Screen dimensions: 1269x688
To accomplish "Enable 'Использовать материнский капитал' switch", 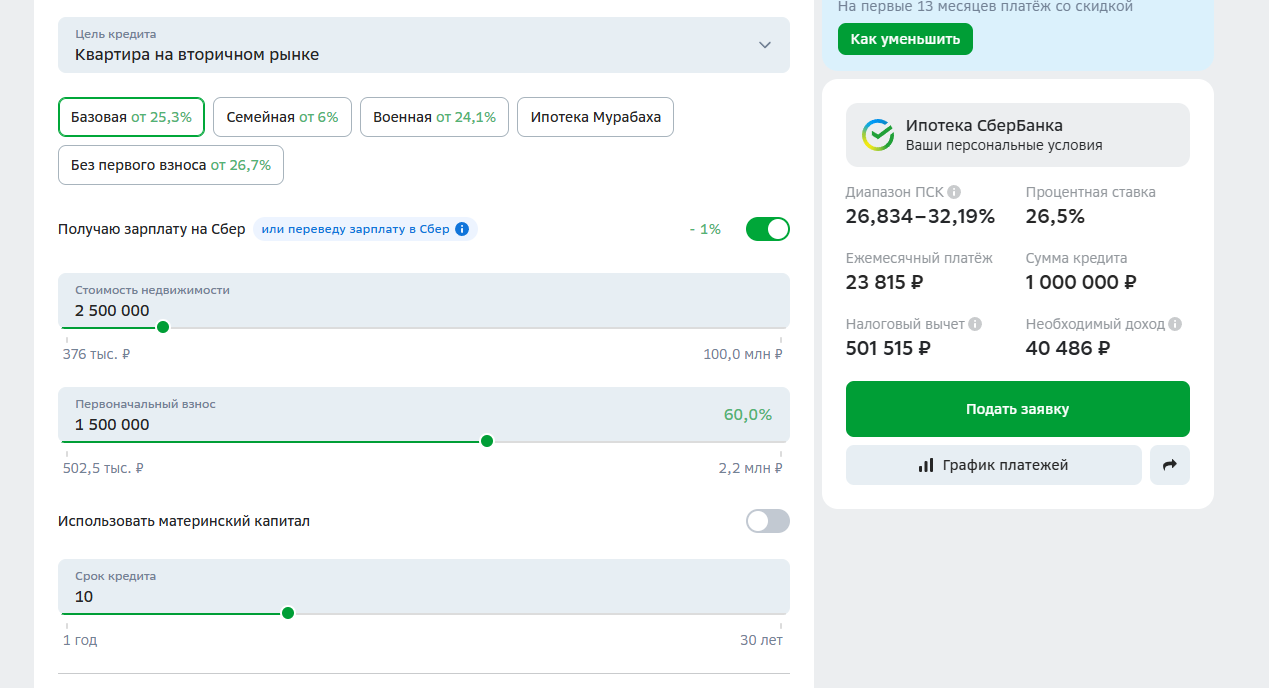I will pyautogui.click(x=768, y=521).
